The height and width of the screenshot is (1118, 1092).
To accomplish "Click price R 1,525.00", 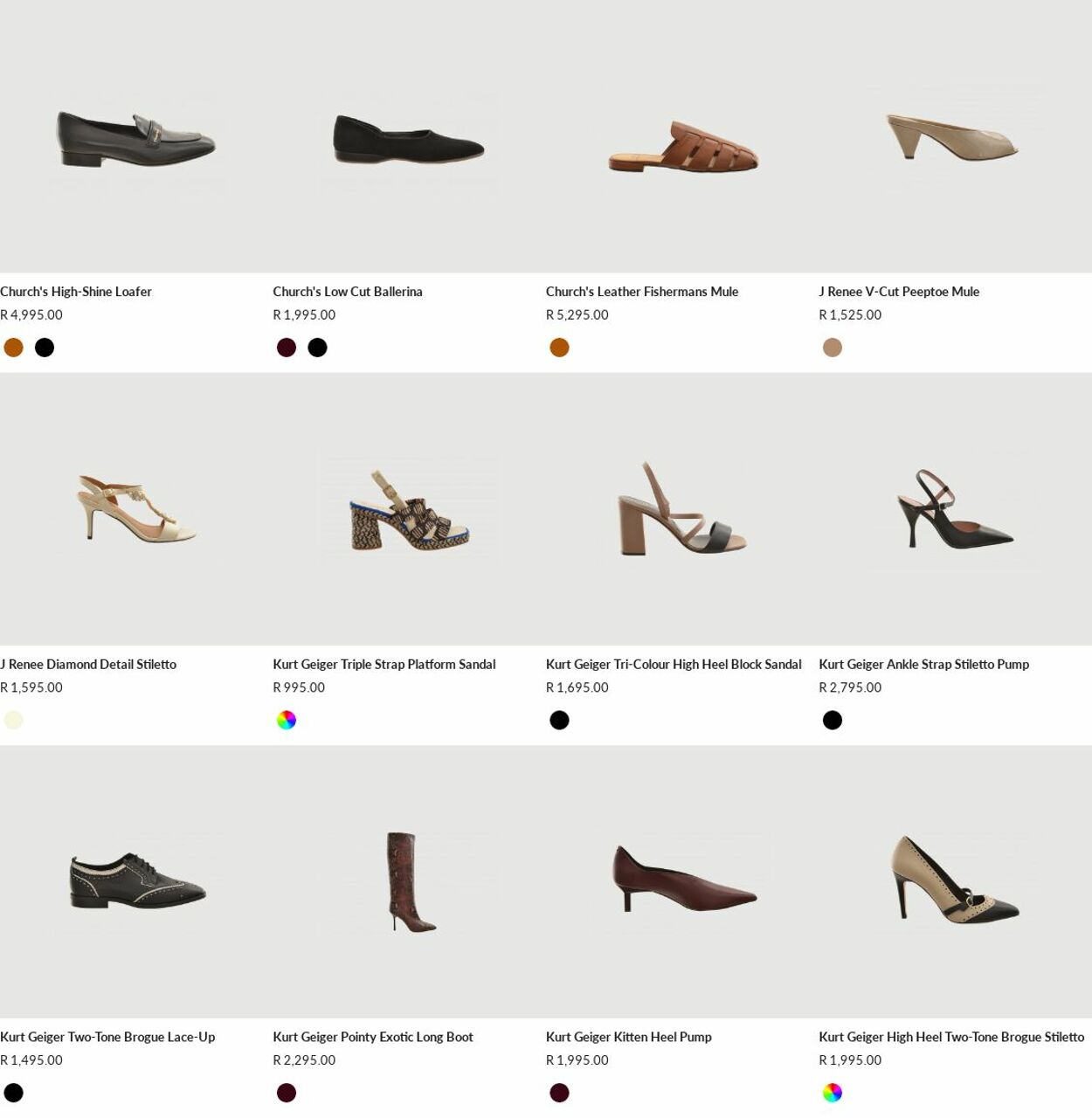I will [850, 315].
